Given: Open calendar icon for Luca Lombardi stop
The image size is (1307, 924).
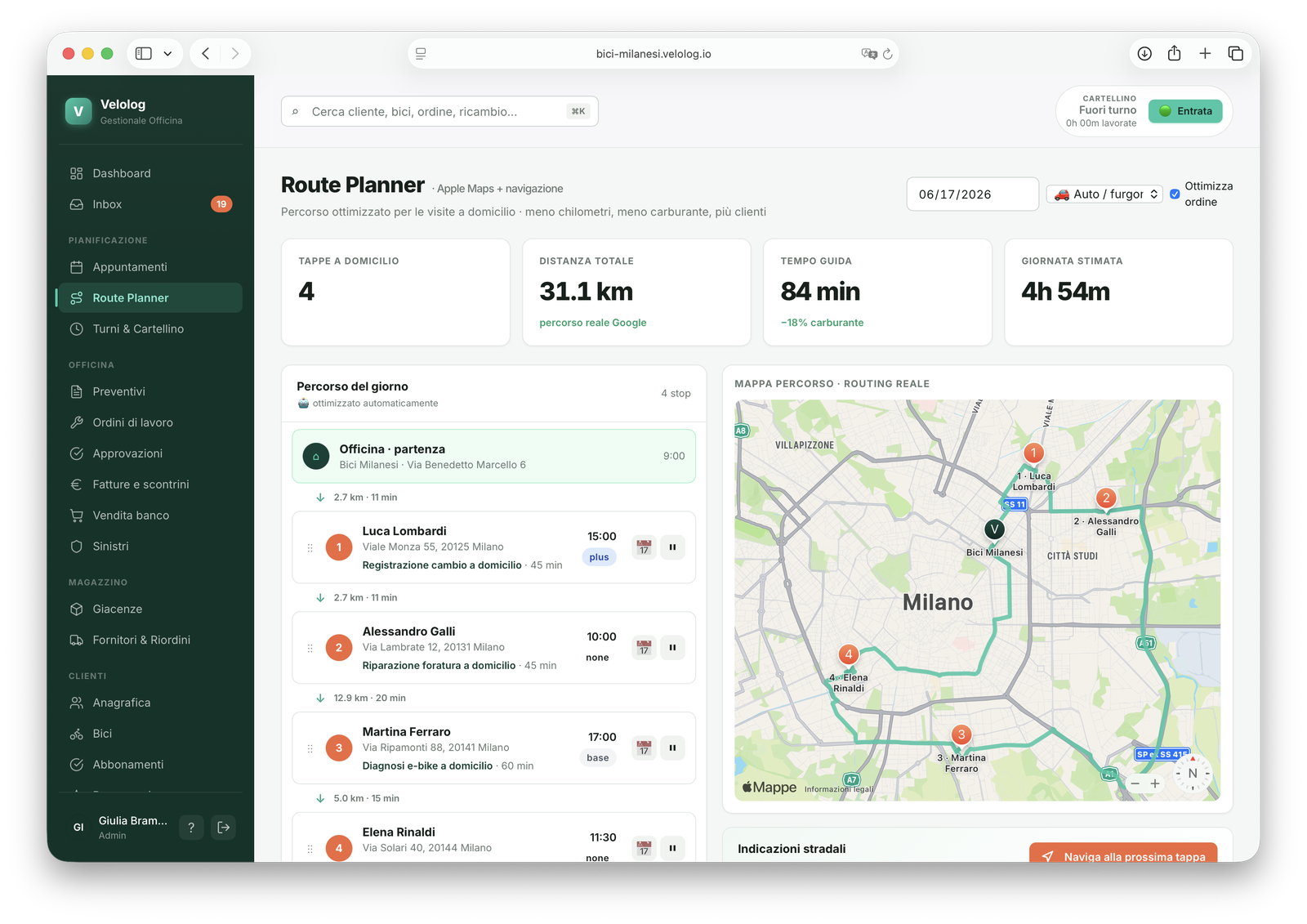Looking at the screenshot, I should point(645,547).
